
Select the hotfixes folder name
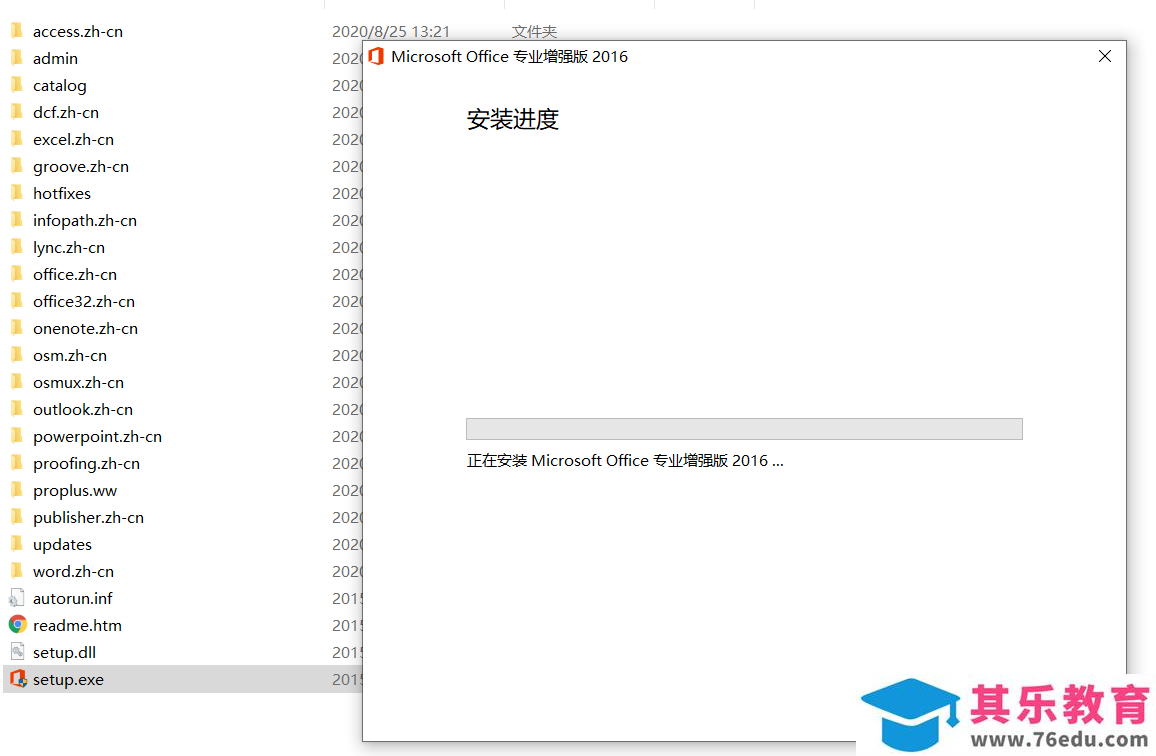[62, 193]
